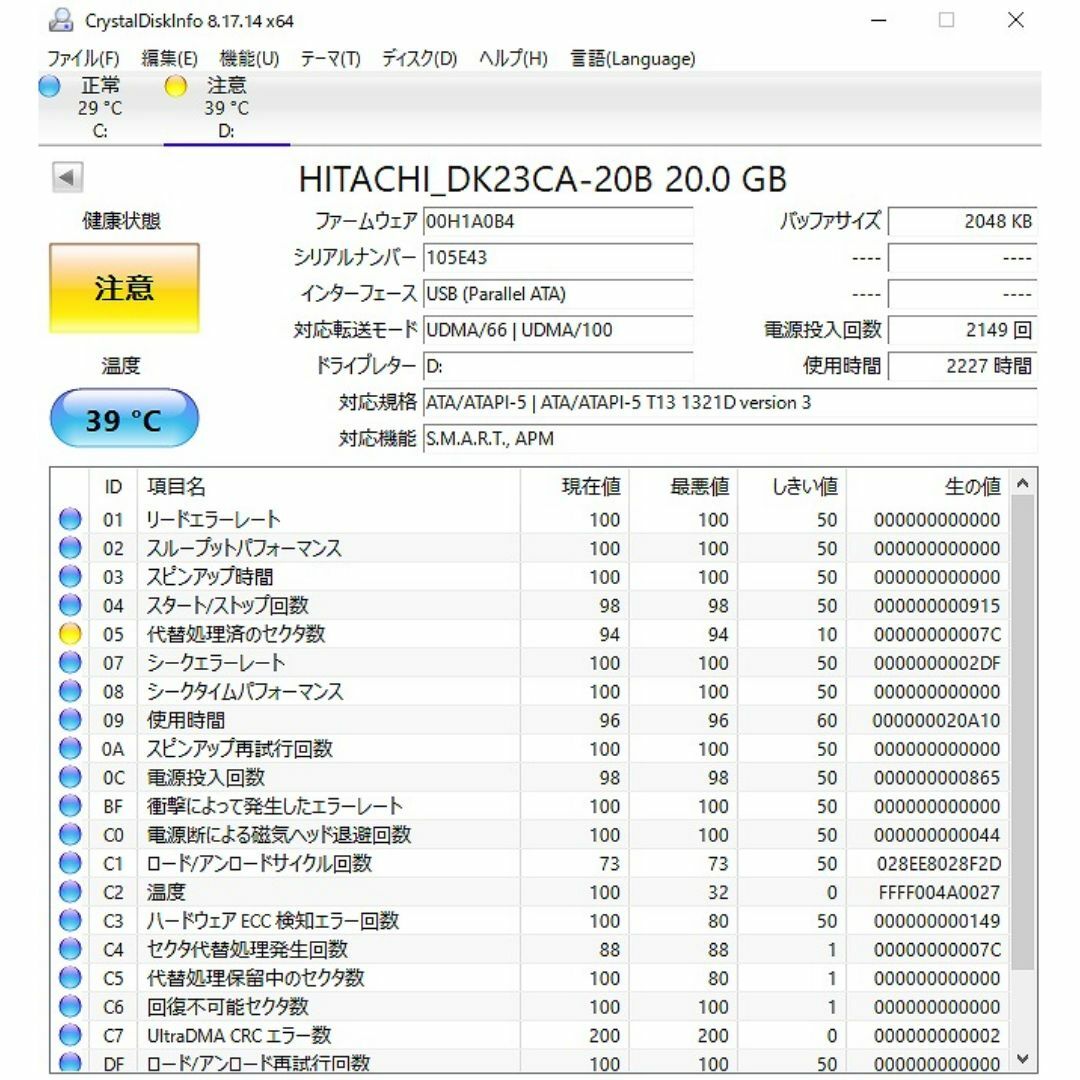The image size is (1080, 1080).
Task: Switch to the C: drive tab showing 正常
Action: tap(100, 107)
